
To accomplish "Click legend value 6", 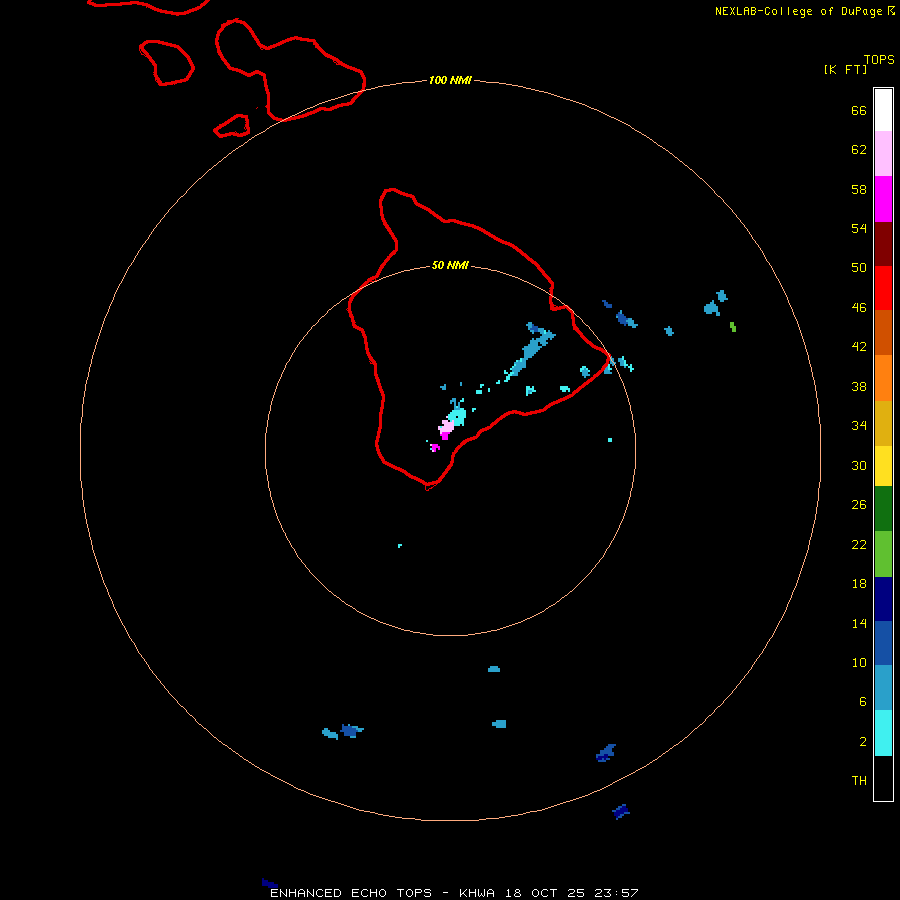I will click(x=863, y=701).
